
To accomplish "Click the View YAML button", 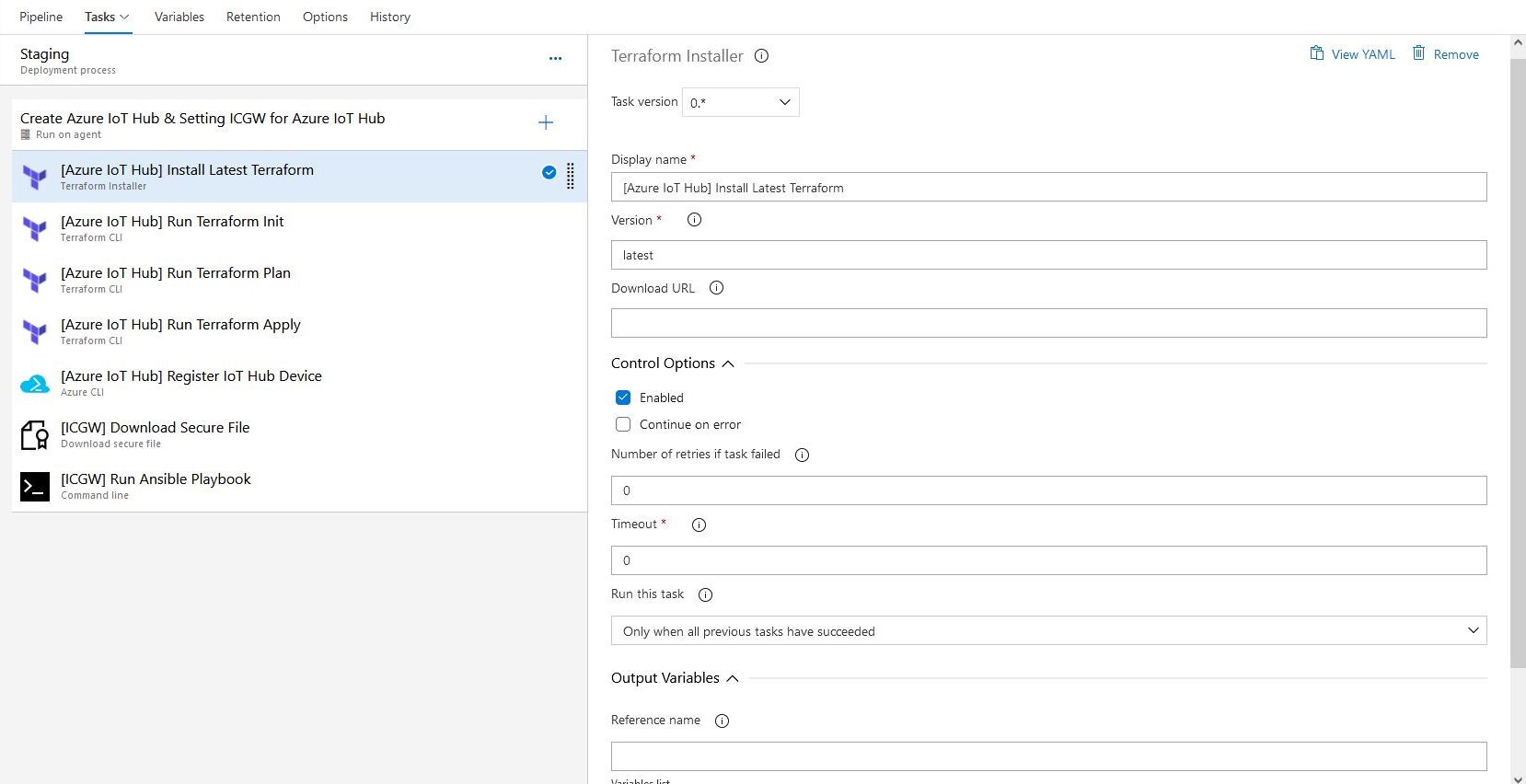I will coord(1352,54).
